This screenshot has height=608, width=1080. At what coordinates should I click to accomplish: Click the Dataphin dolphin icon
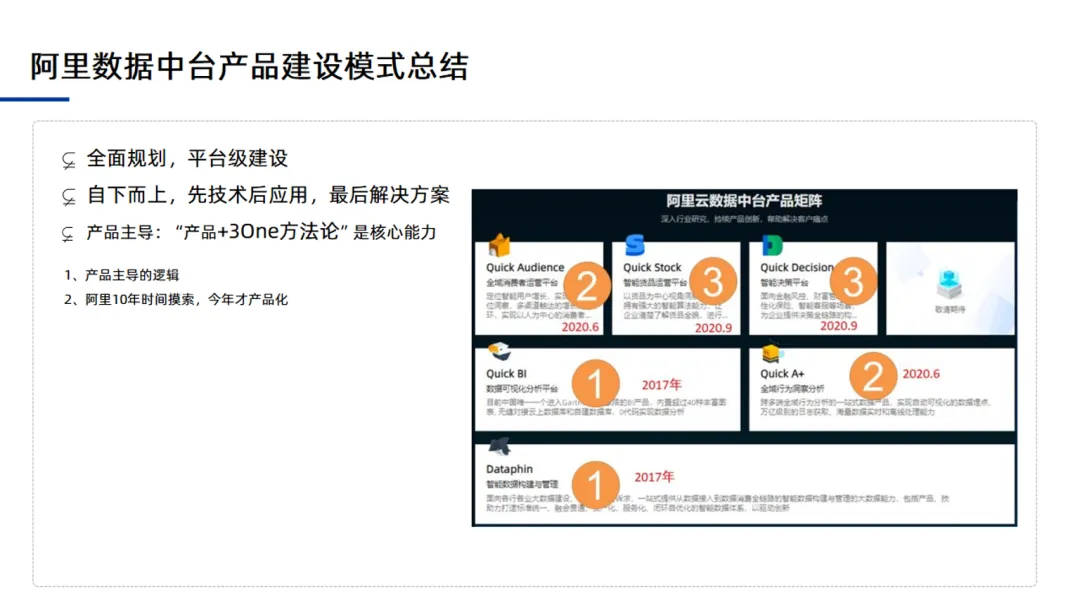[499, 447]
